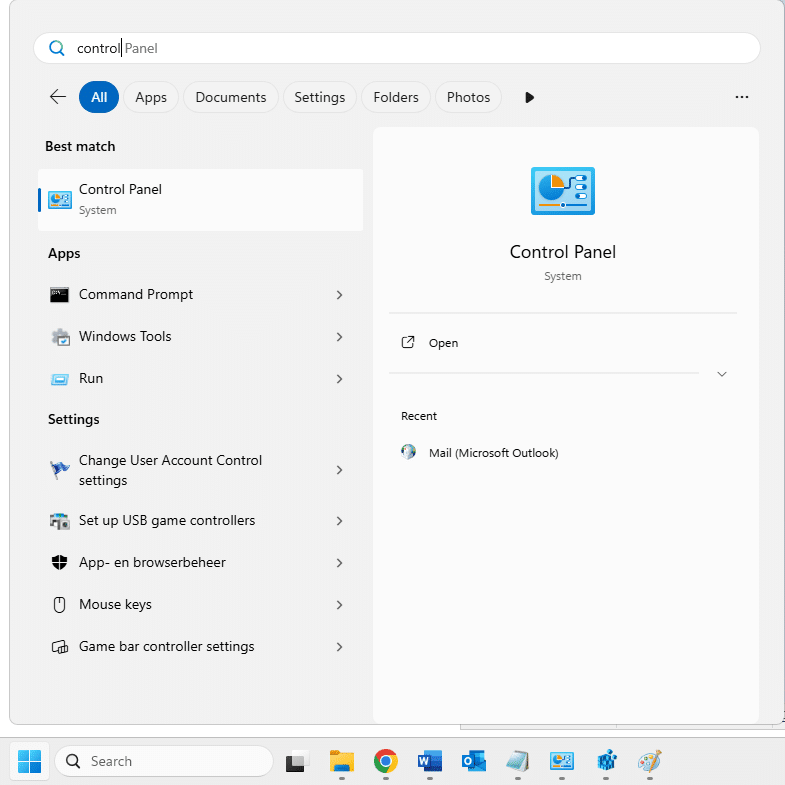This screenshot has width=785, height=785.
Task: Expand Command Prompt options chevron
Action: click(339, 295)
